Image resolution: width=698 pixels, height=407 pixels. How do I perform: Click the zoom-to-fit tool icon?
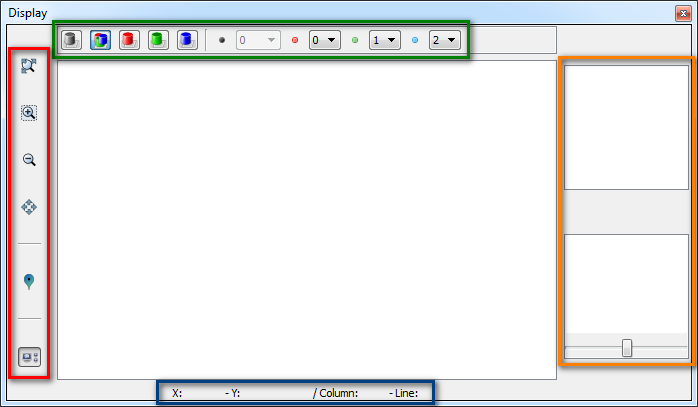tap(29, 67)
